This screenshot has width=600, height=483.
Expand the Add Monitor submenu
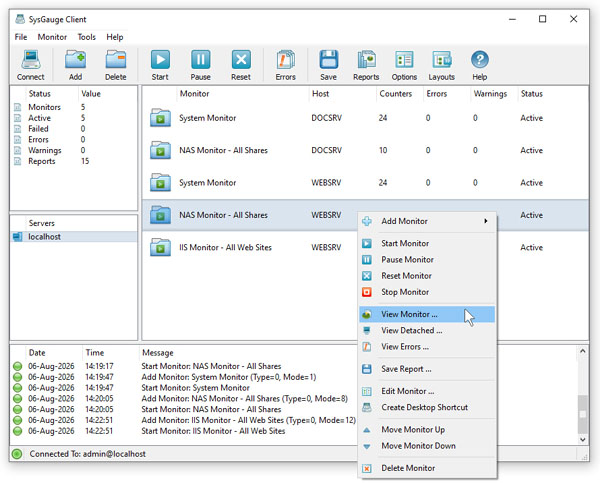pos(427,221)
